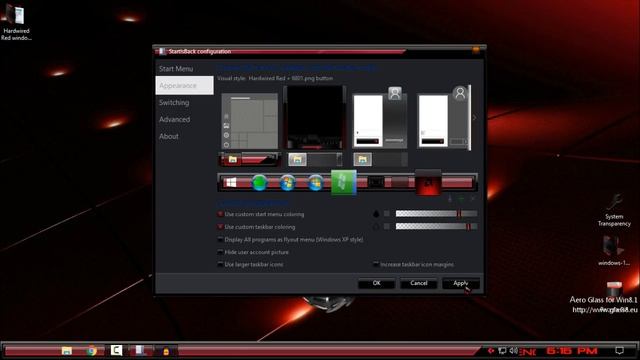Enable Display All programs as flyout menu
The width and height of the screenshot is (640, 360).
point(220,240)
